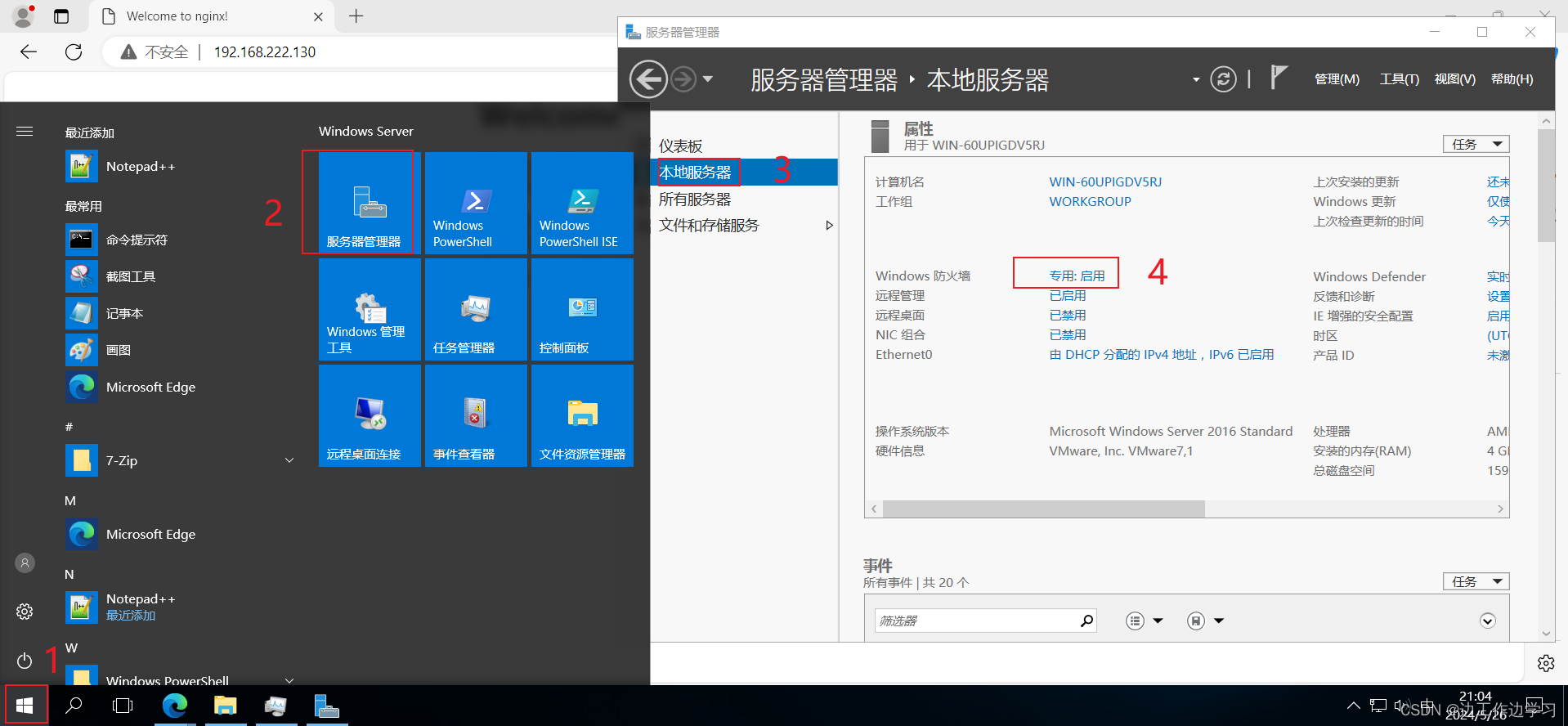Viewport: 1568px width, 726px height.
Task: Click the remote management 已启用 link
Action: pos(1068,296)
